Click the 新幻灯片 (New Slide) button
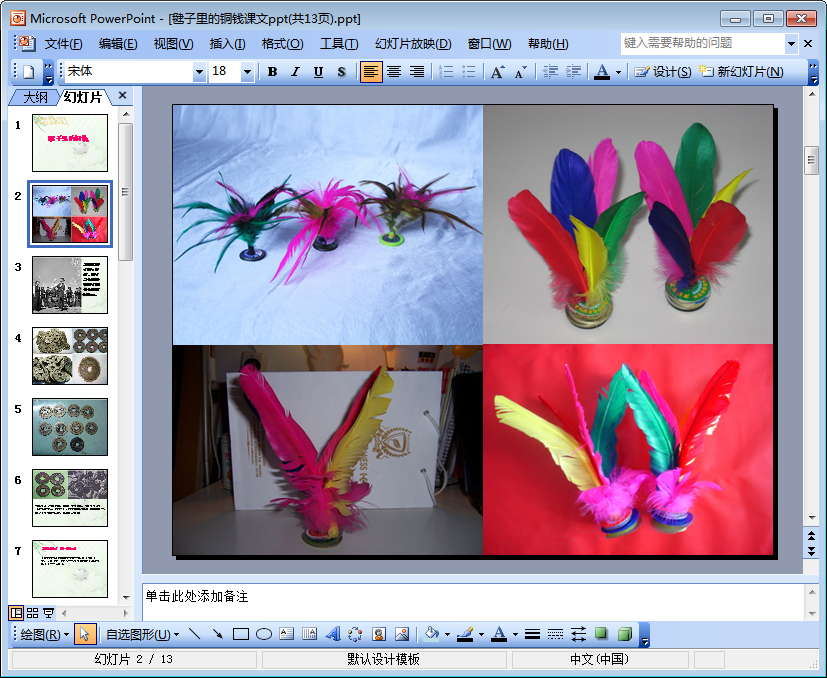Viewport: 827px width, 678px height. (x=741, y=72)
